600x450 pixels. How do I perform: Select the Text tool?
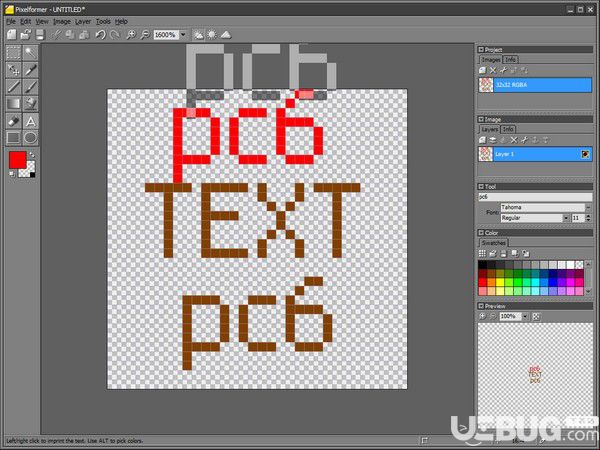coord(31,121)
